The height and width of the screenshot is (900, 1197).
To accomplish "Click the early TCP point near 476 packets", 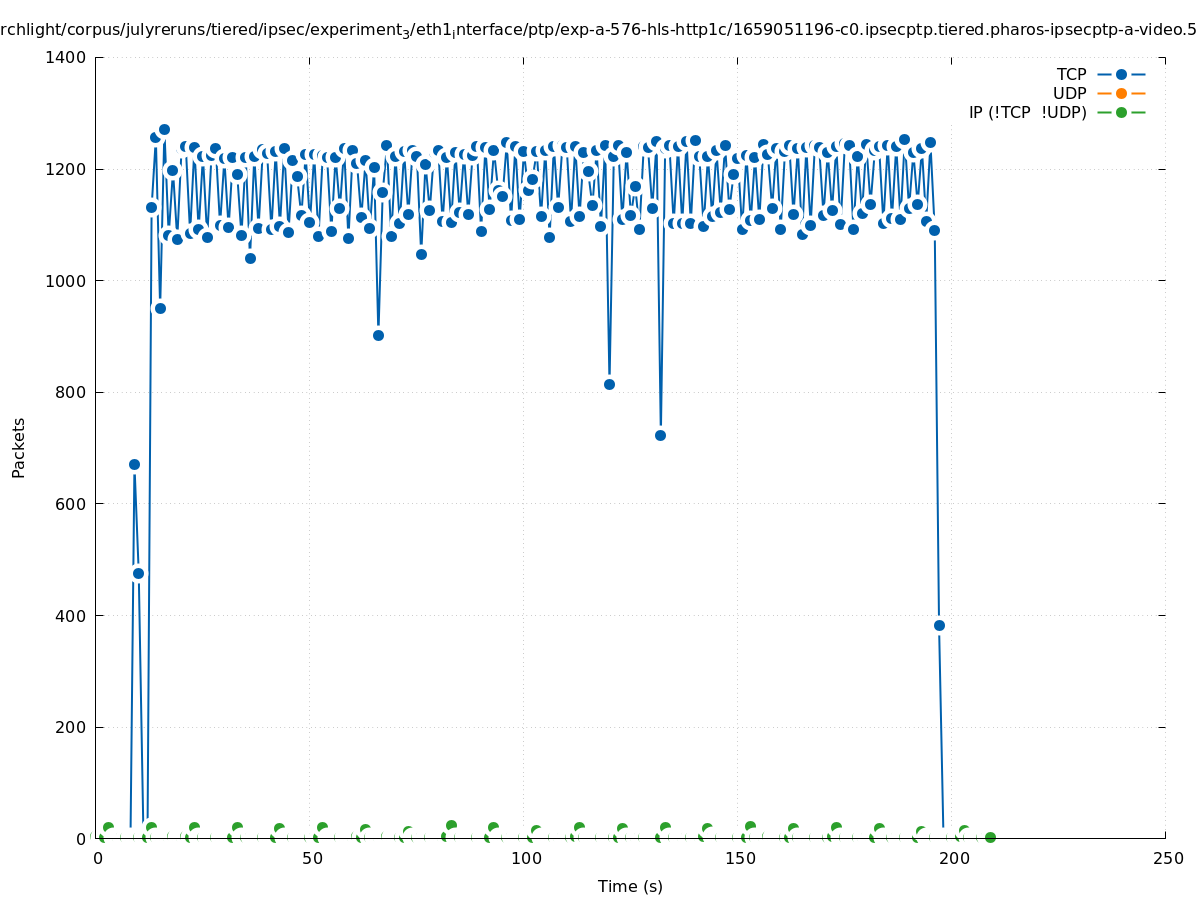I will pos(138,573).
